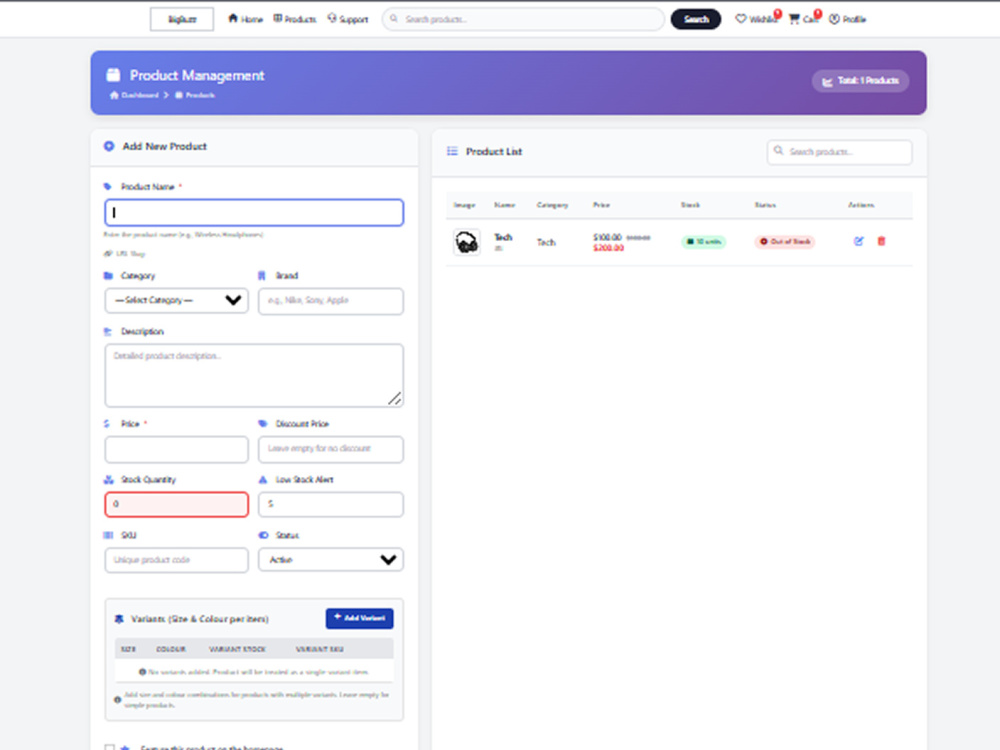Click the Product Name tag icon
The image size is (1000, 750).
click(x=107, y=186)
